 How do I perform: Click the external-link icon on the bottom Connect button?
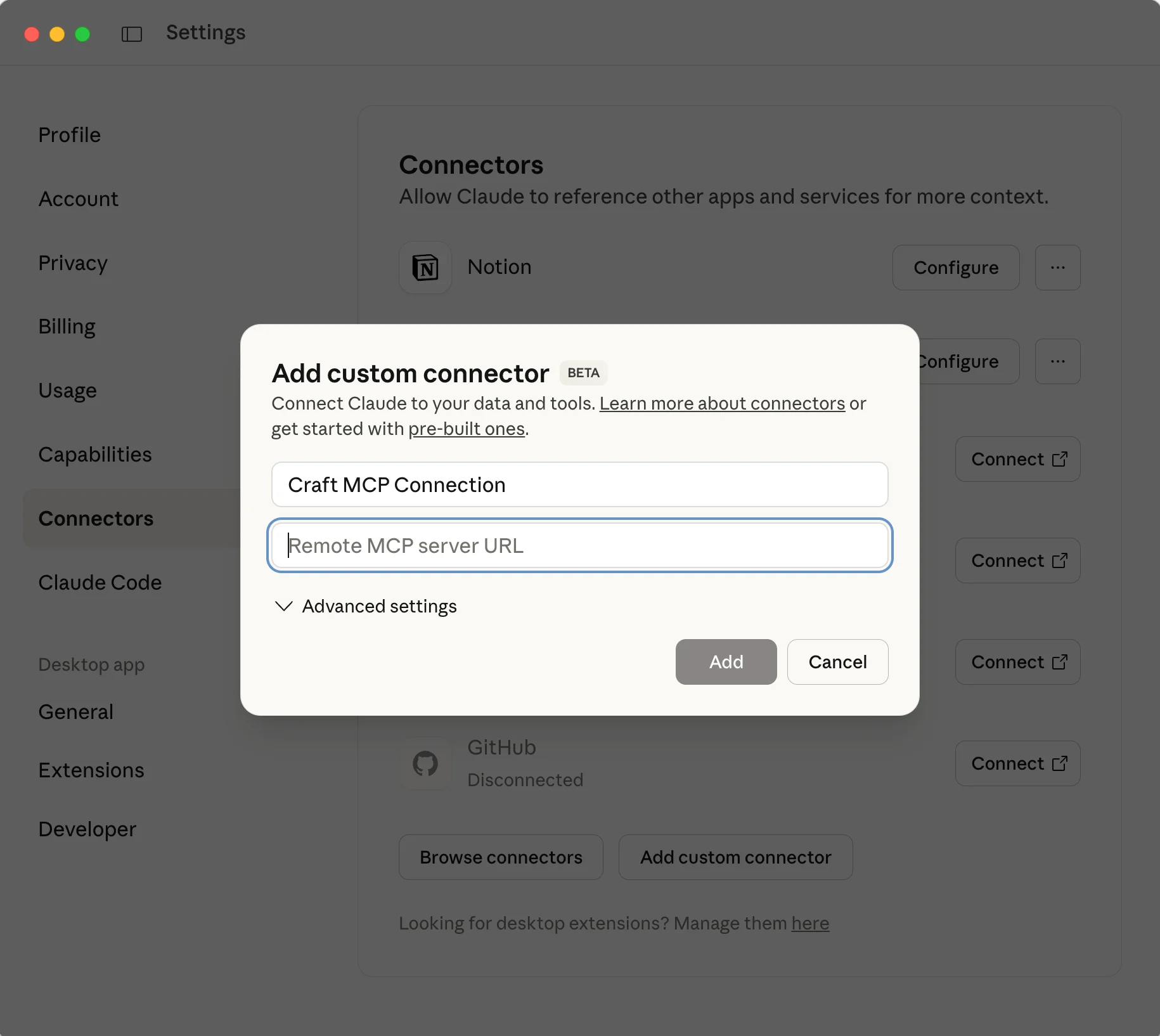coord(1060,763)
